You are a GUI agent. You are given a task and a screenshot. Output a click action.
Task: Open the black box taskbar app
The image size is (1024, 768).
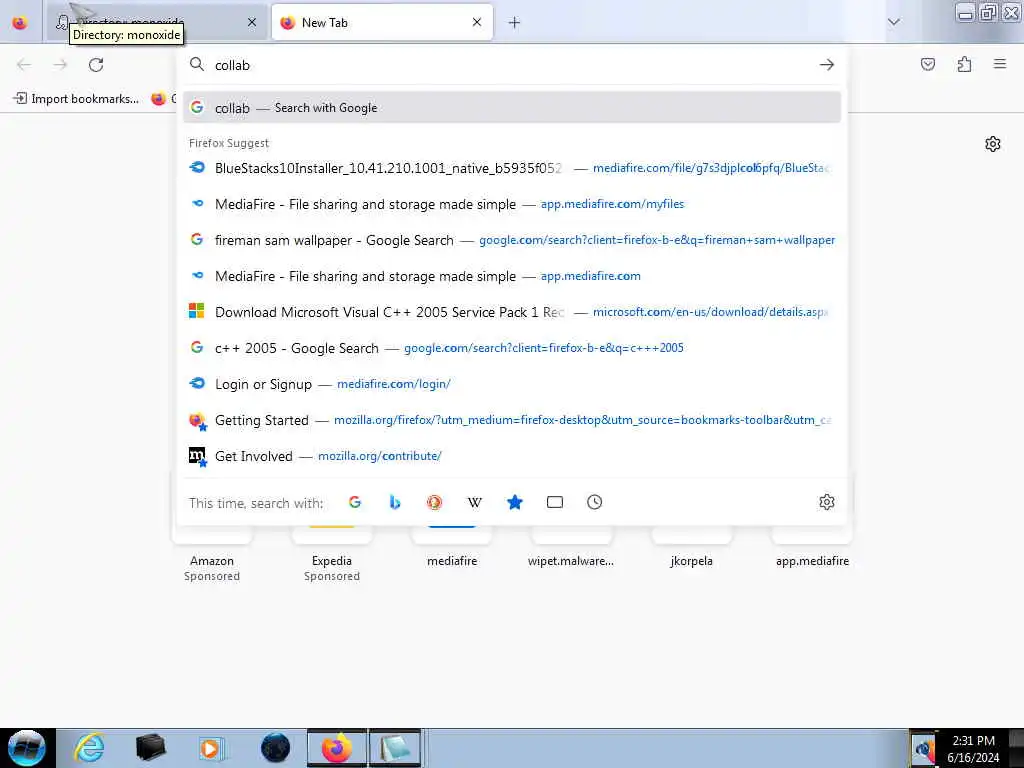151,748
